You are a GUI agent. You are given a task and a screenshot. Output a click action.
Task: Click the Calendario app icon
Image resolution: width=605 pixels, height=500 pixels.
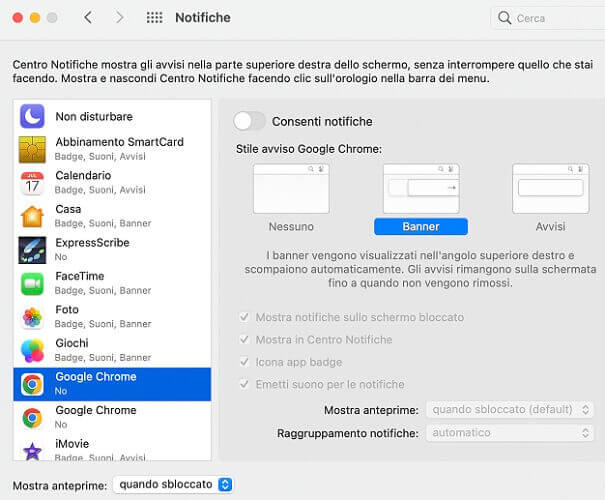click(32, 183)
